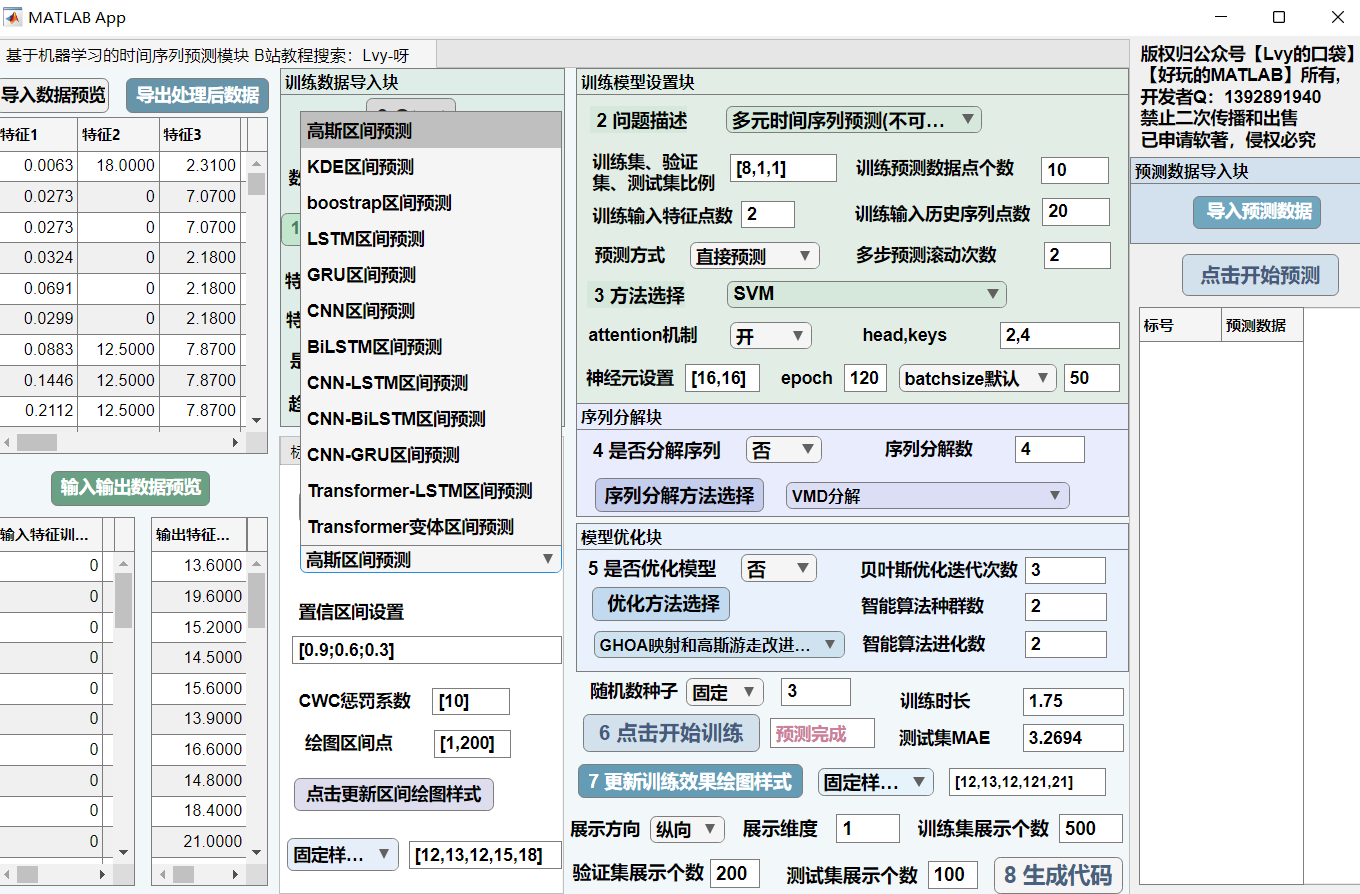Expand the SVM 方法选择 dropdown

coord(865,294)
